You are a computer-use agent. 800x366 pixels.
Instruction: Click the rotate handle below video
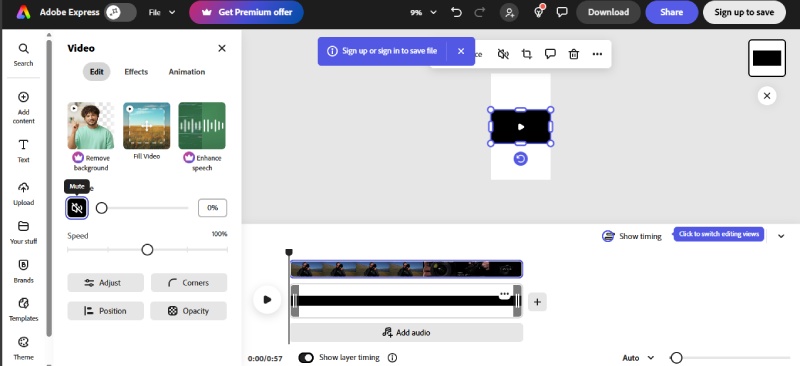click(520, 159)
